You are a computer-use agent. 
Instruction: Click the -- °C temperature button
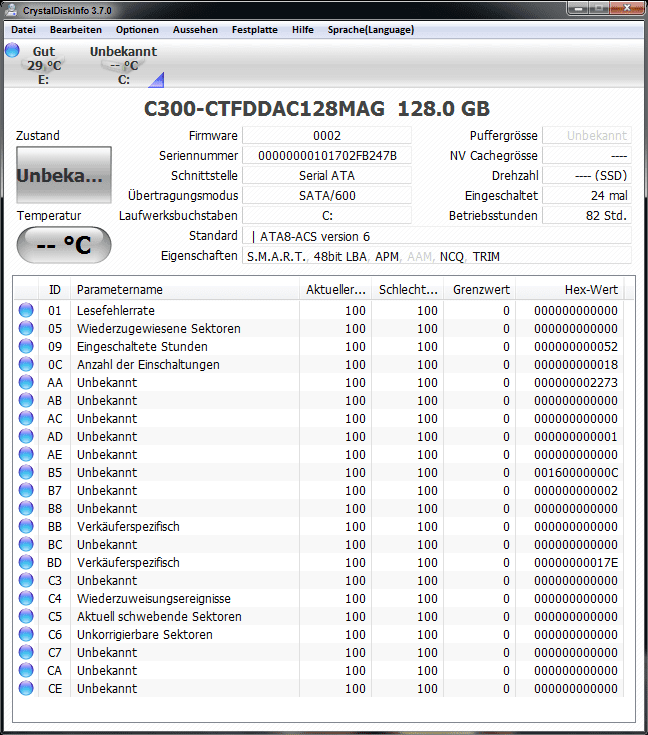64,245
